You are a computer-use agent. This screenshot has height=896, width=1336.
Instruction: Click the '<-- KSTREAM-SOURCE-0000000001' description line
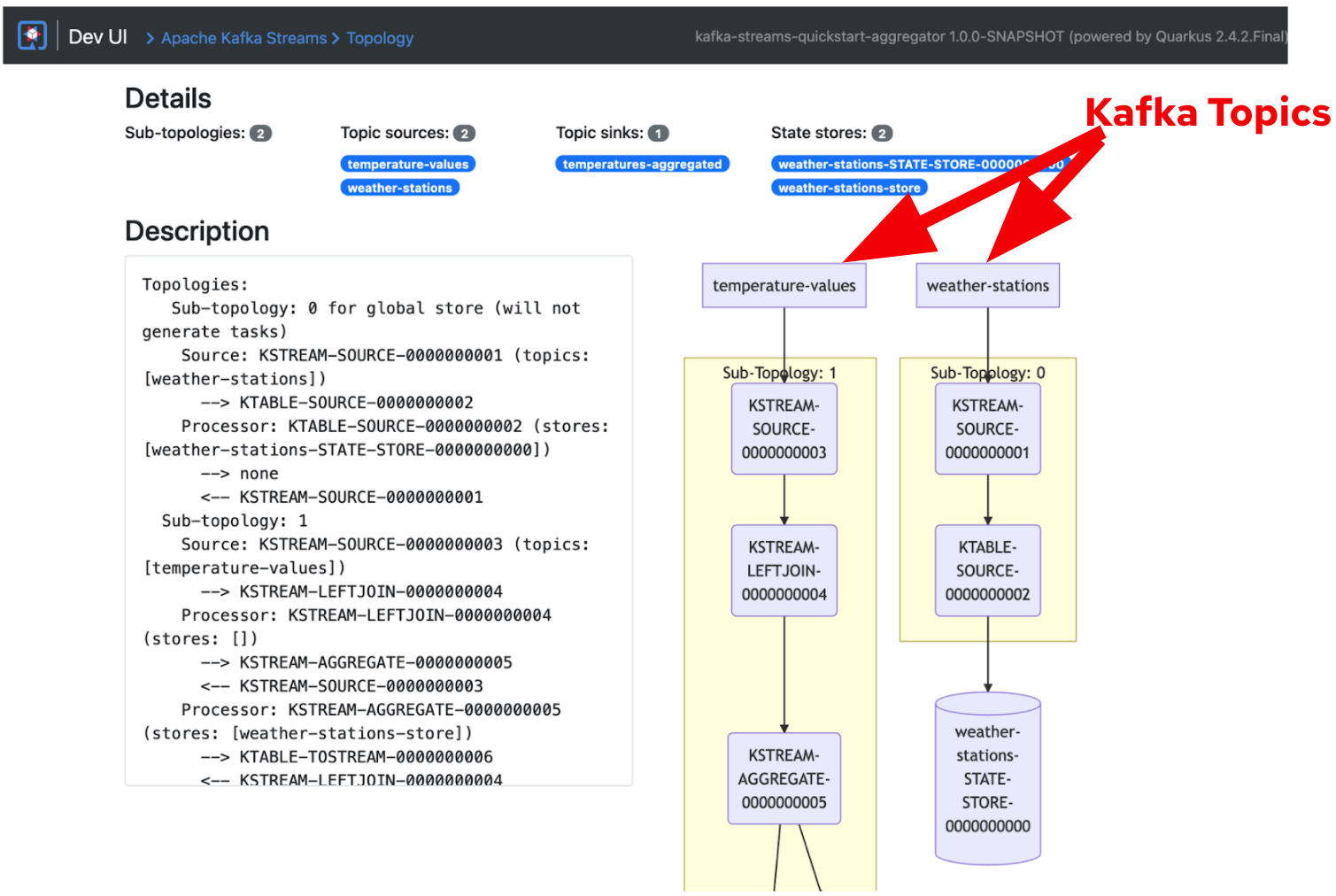342,497
